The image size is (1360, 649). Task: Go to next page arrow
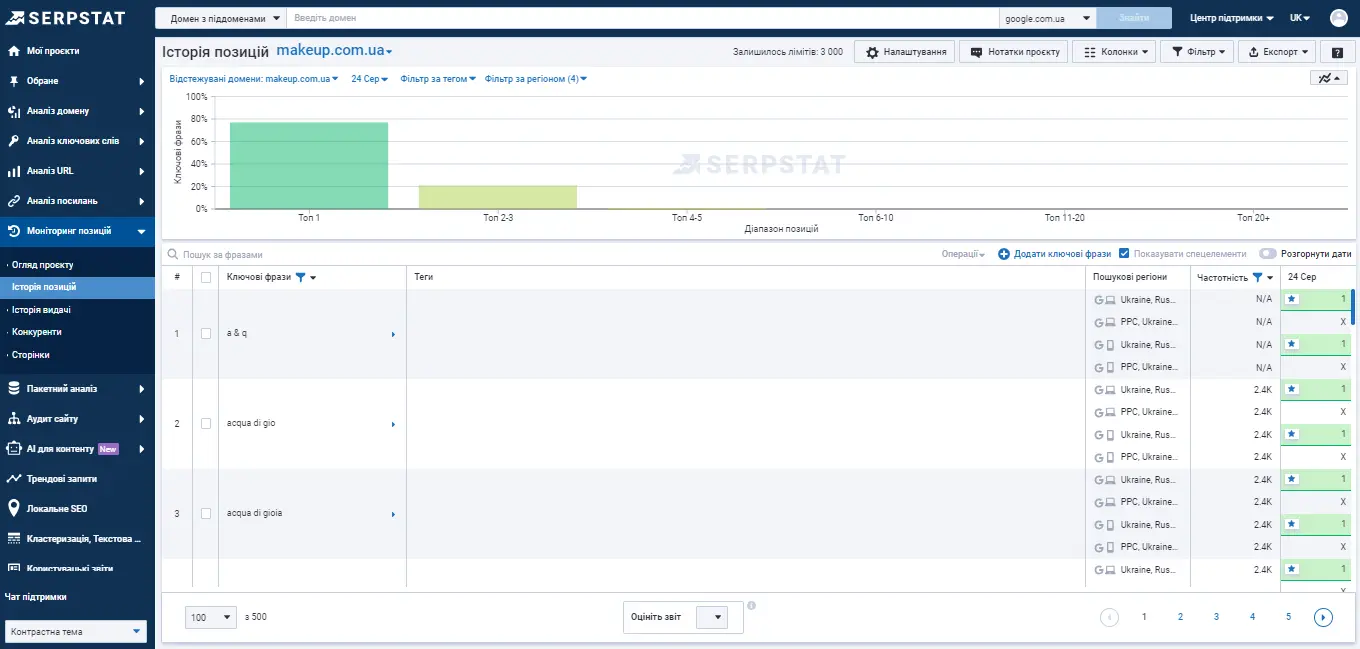1324,617
